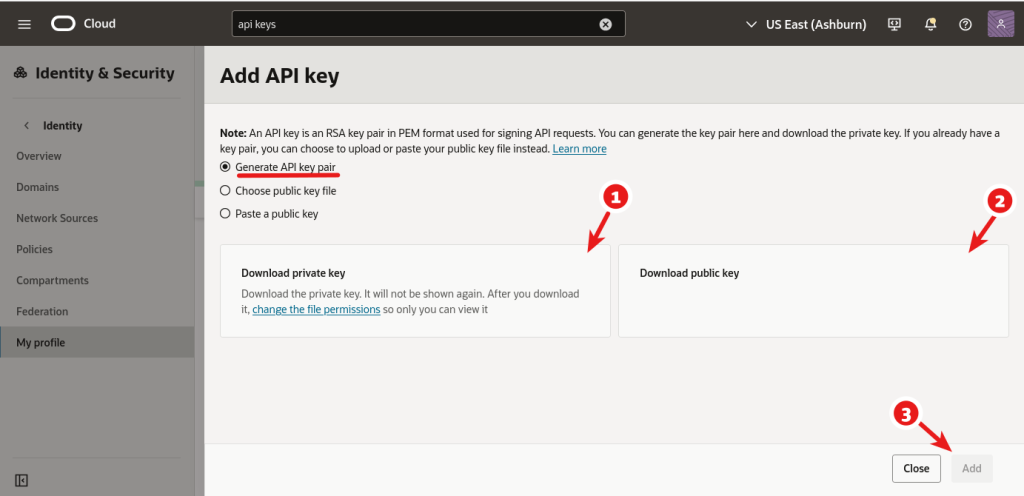Go back using the Identity chevron
1024x496 pixels.
click(x=26, y=125)
